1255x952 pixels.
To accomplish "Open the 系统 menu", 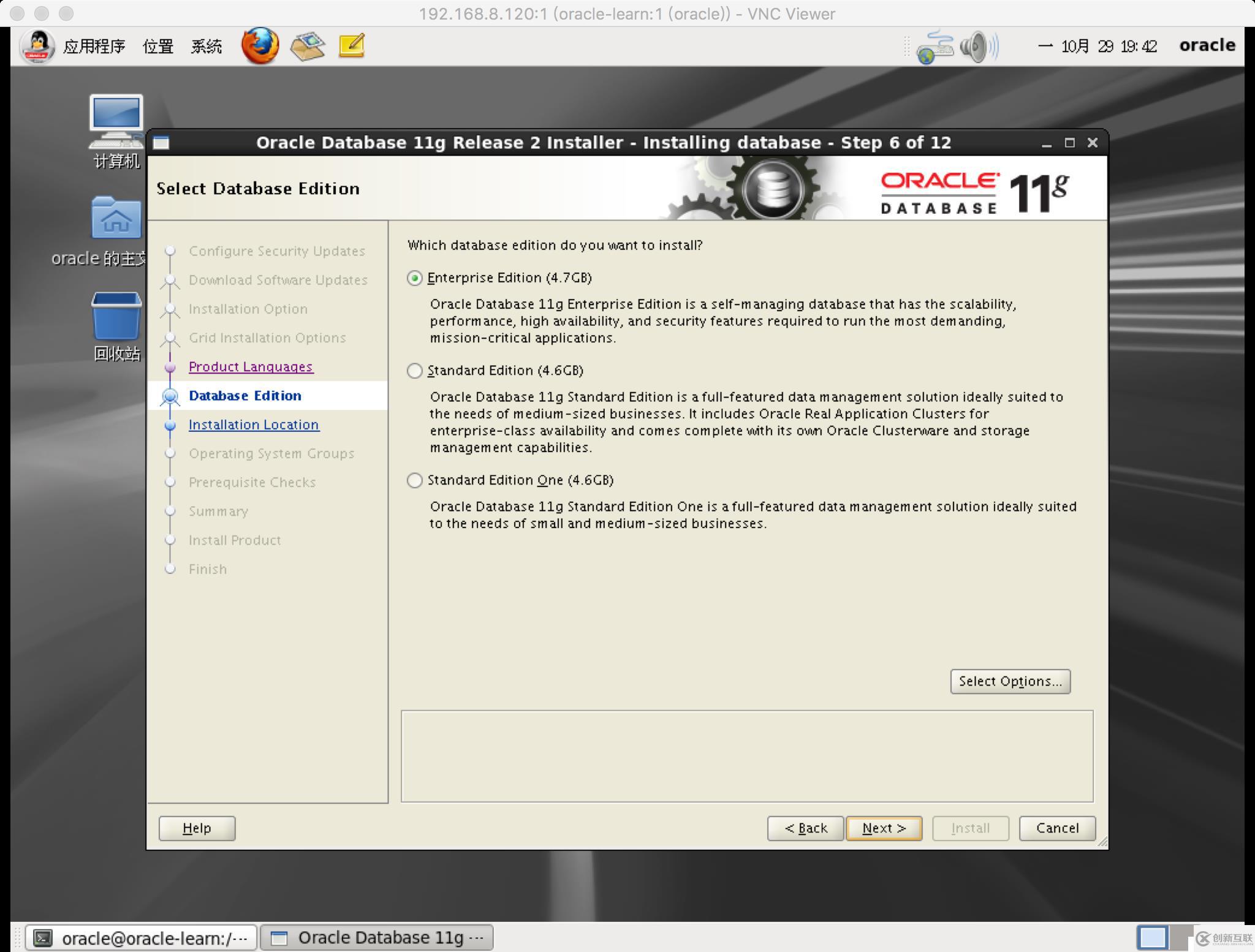I will point(206,47).
